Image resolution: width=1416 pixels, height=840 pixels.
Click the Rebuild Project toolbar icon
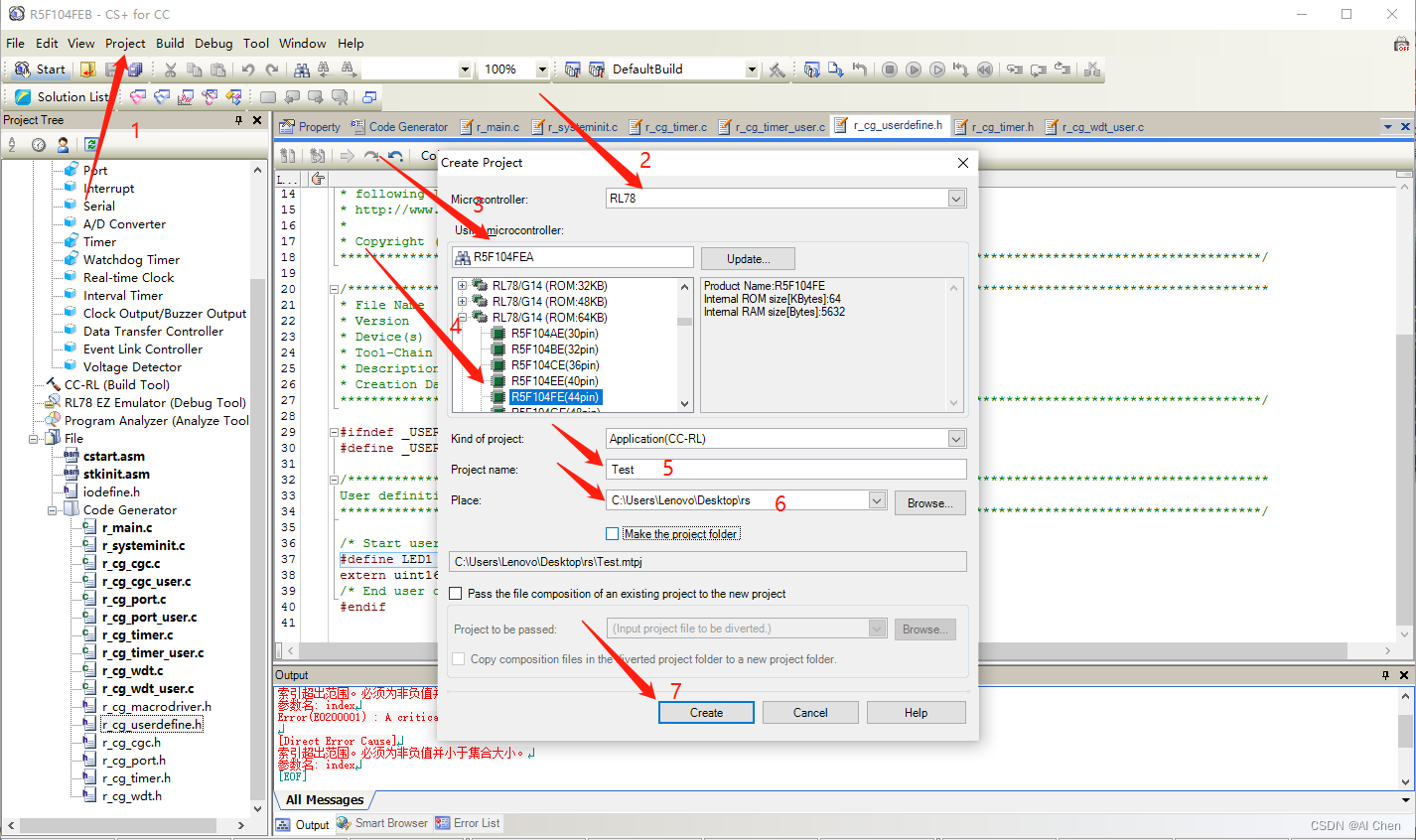[597, 70]
